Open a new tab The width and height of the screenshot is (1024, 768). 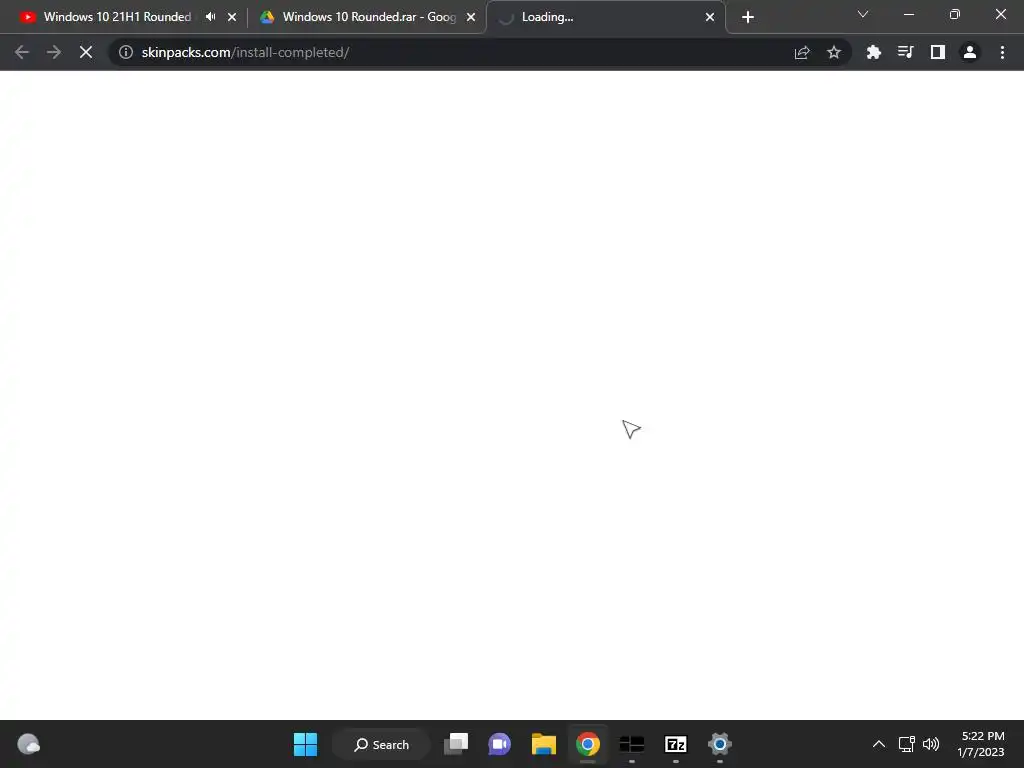tap(748, 17)
